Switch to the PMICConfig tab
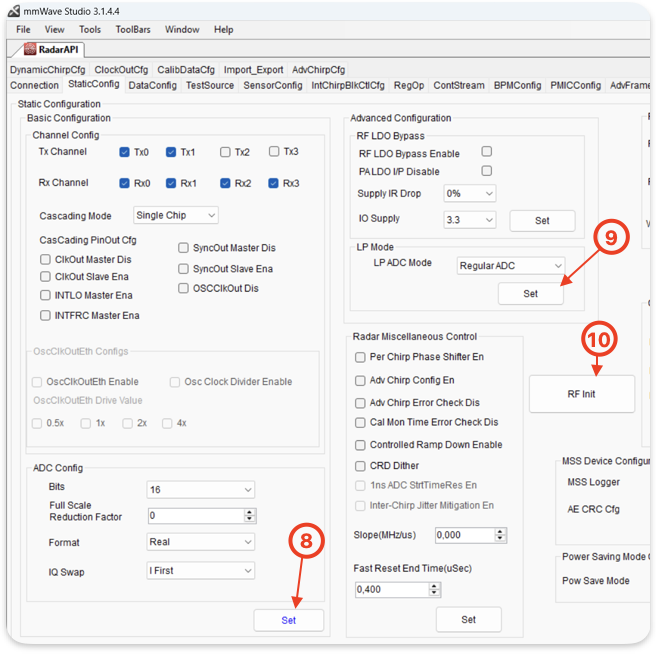This screenshot has height=654, width=656. click(576, 85)
